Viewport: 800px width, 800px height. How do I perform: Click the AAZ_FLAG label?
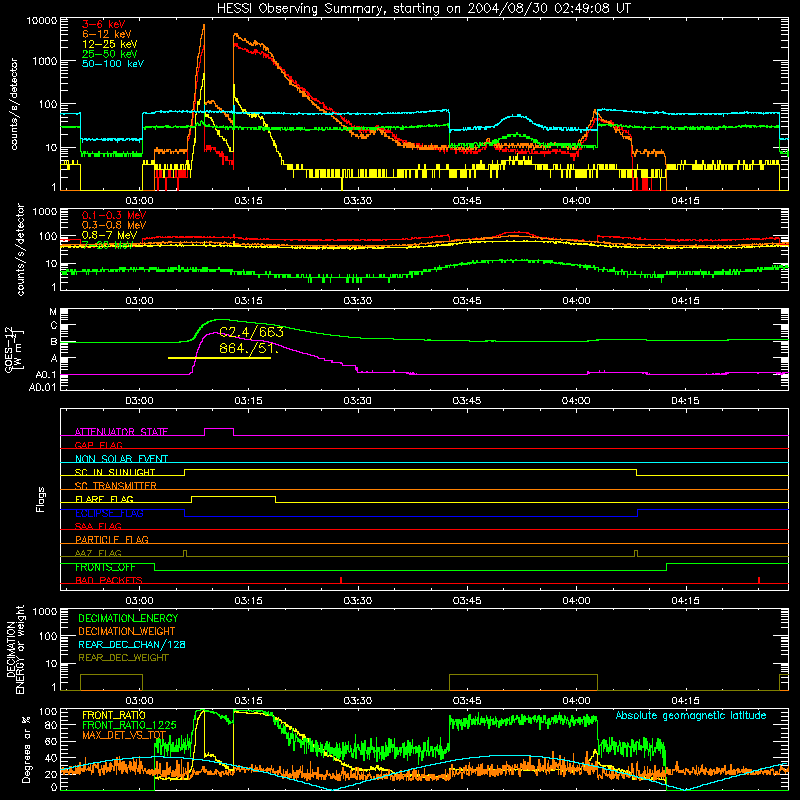98,553
